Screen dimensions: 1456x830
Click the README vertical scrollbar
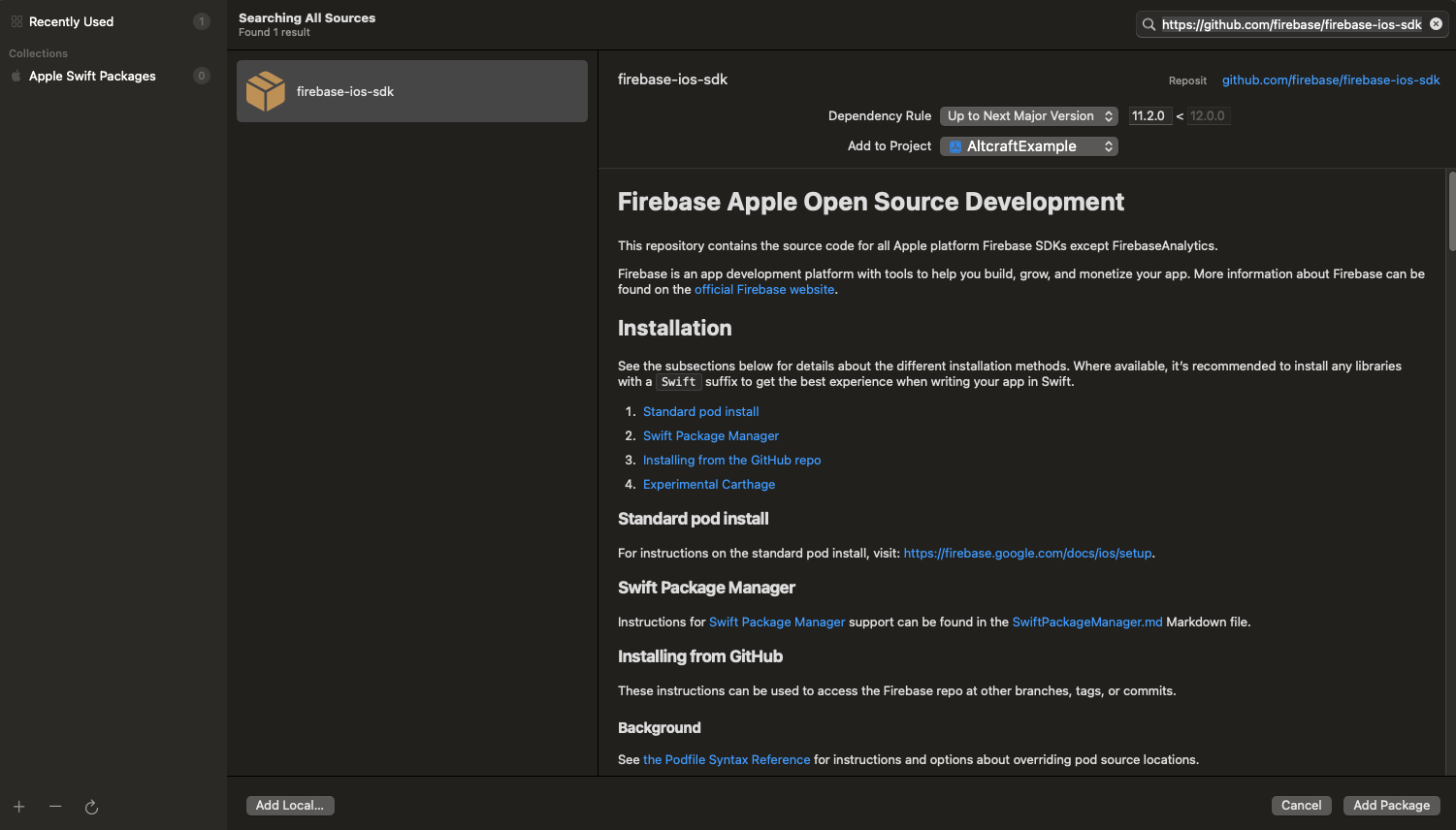tap(1451, 211)
